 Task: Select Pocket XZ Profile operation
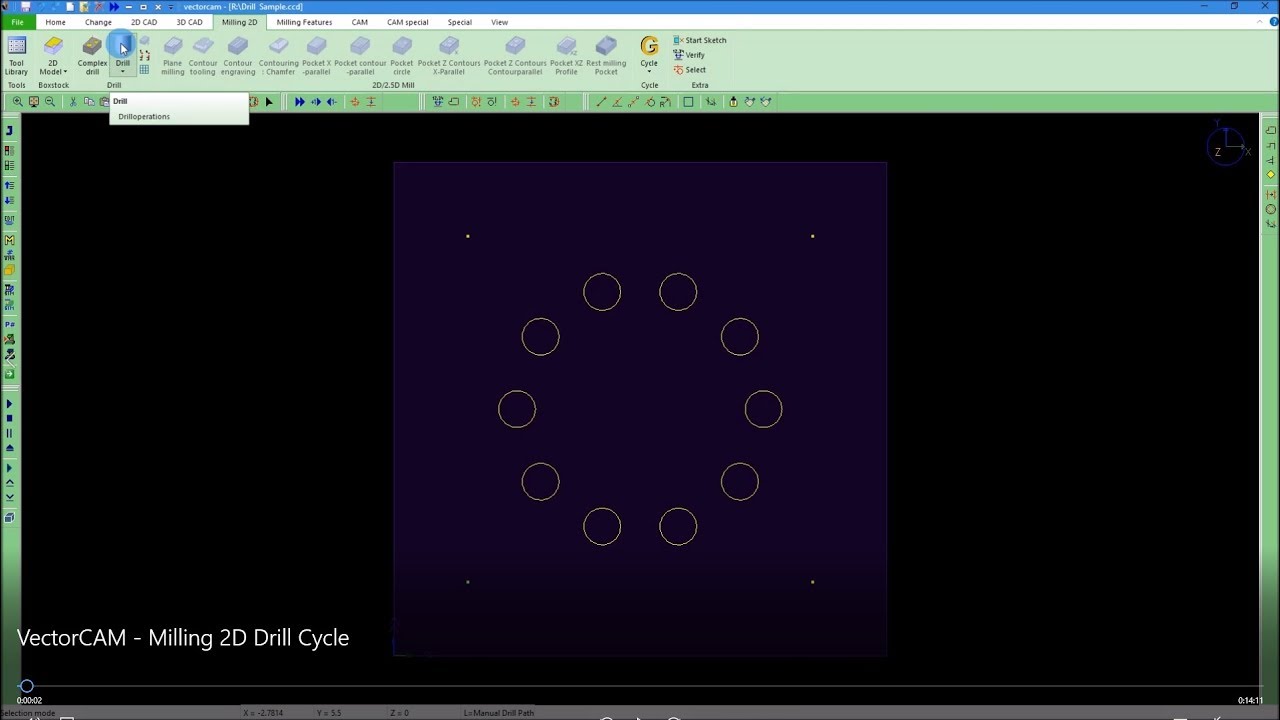click(x=566, y=56)
